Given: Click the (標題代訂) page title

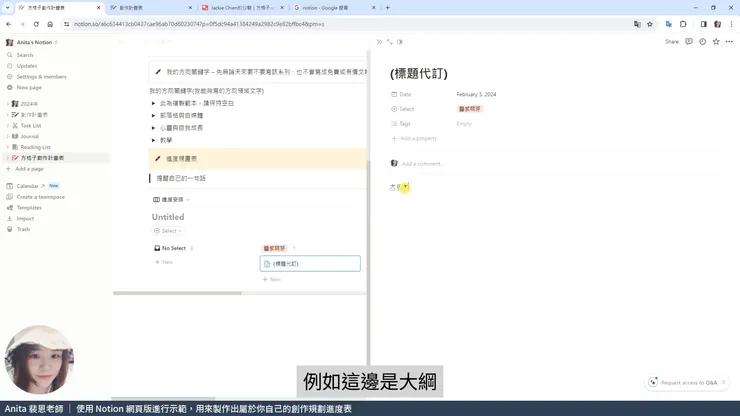Looking at the screenshot, I should click(419, 74).
